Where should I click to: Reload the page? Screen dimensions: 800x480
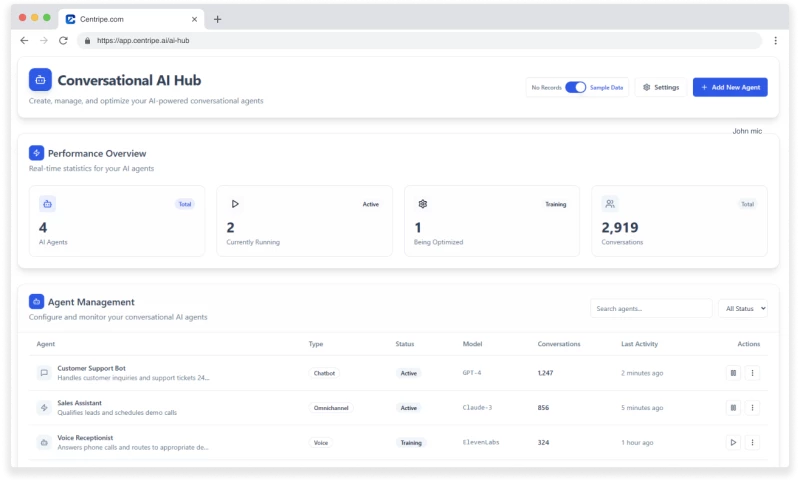[x=63, y=40]
